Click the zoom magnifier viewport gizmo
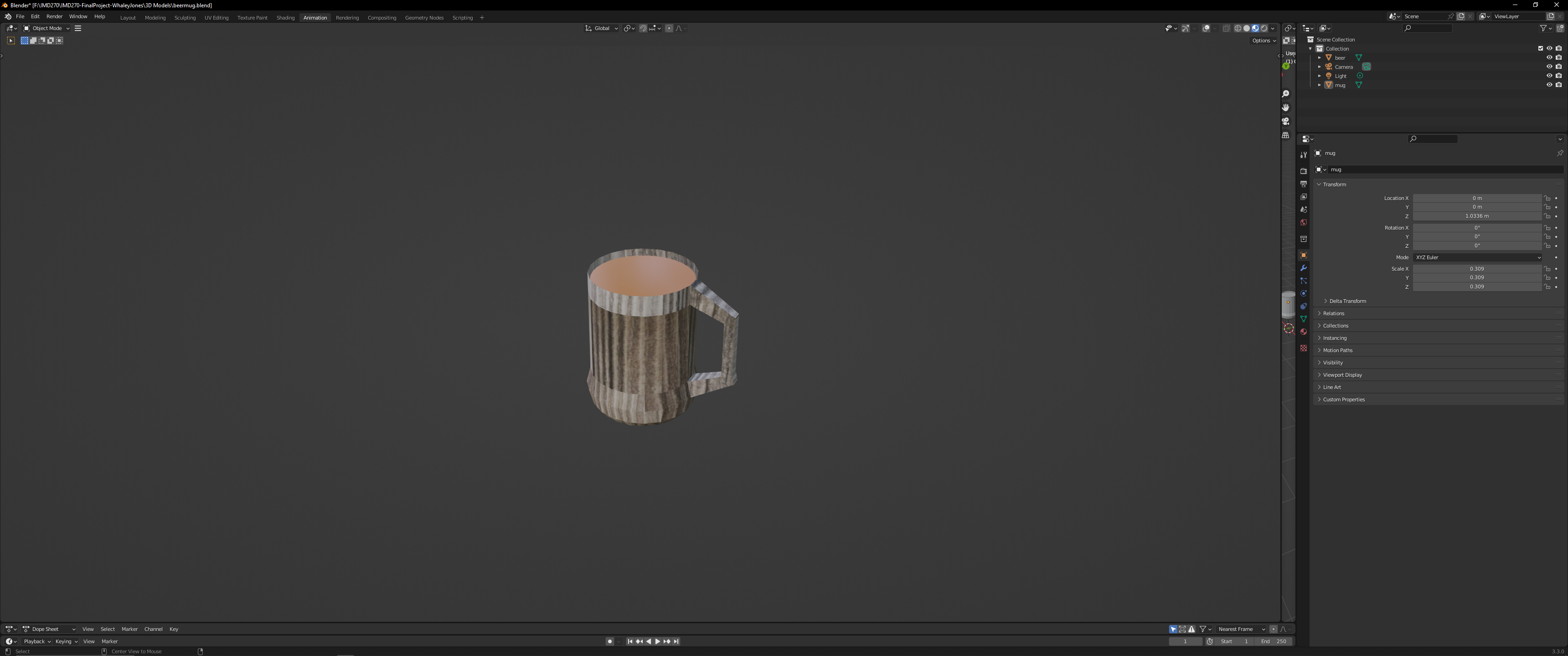Viewport: 1568px width, 656px height. (1285, 94)
